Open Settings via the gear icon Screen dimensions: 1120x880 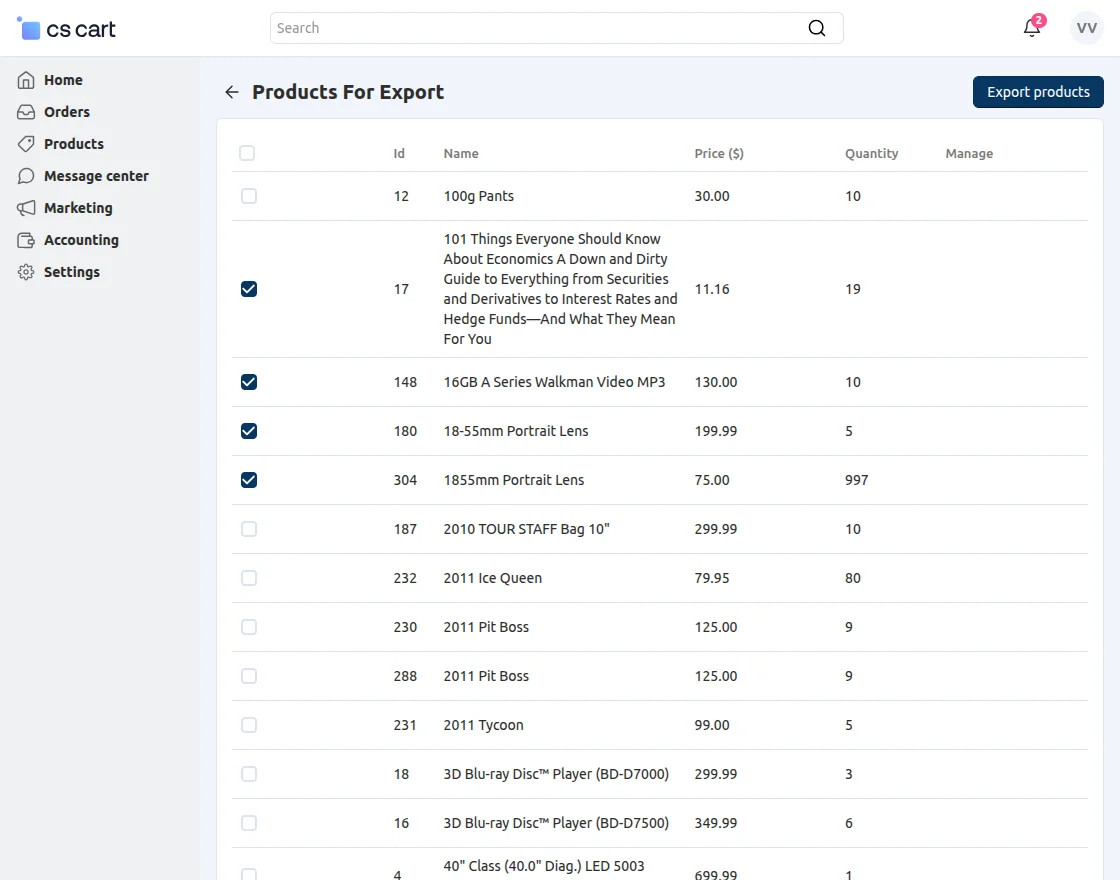(25, 271)
